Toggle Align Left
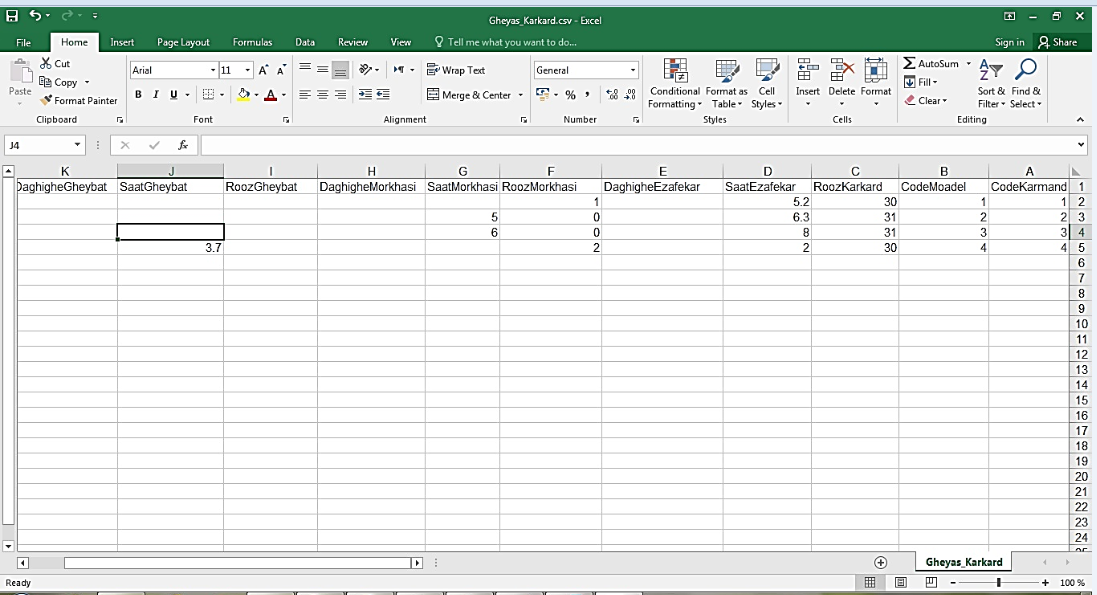 click(305, 94)
